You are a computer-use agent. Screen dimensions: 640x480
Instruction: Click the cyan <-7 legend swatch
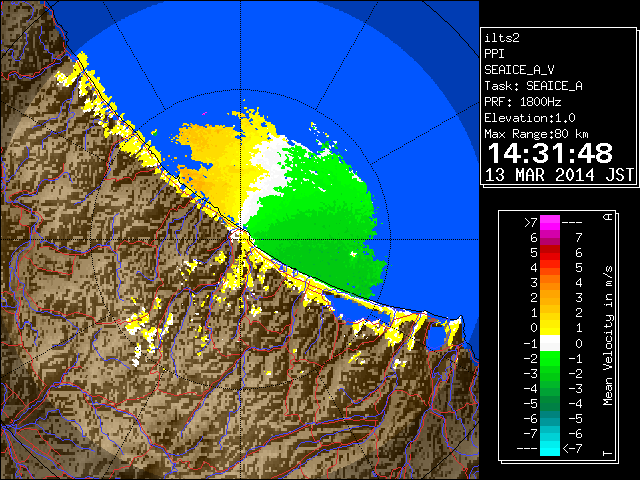550,448
